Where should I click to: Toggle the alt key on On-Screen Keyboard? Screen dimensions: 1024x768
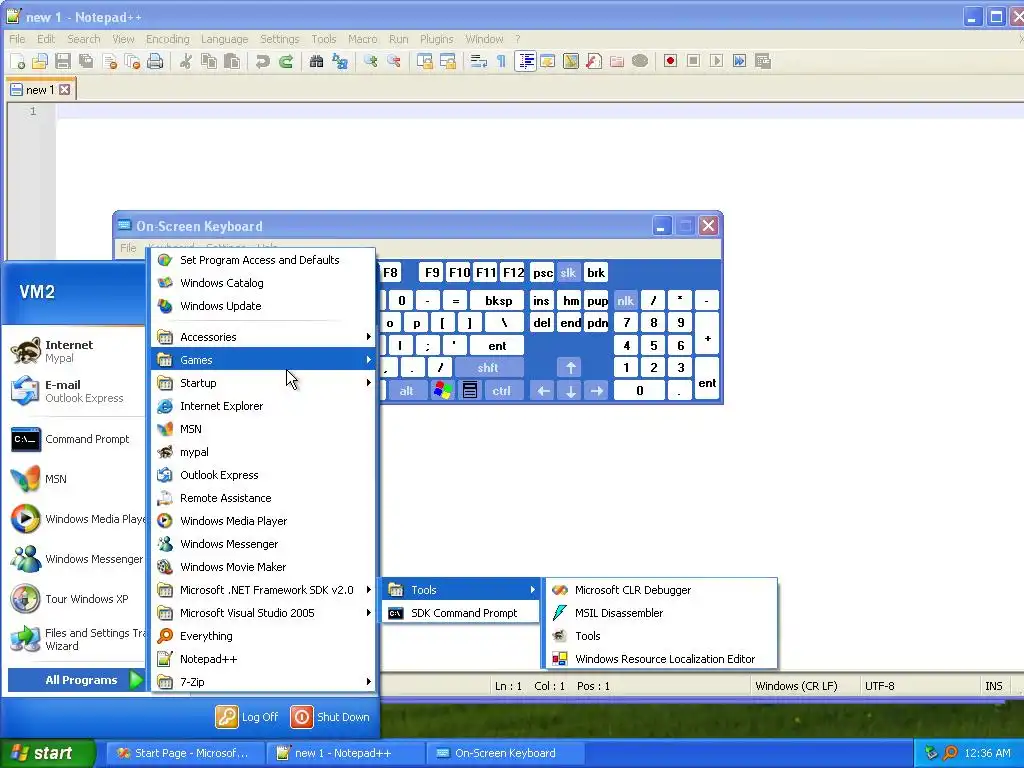[x=406, y=391]
